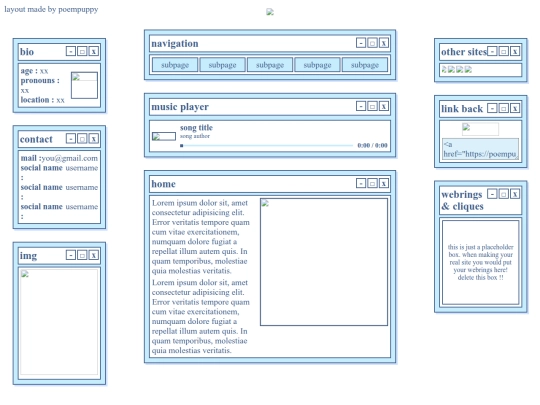Click the 'song title' text
This screenshot has height=405, width=540.
tap(196, 128)
